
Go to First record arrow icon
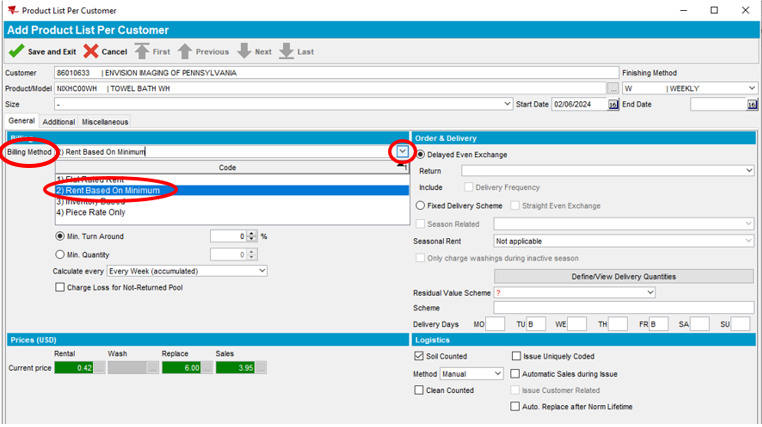[x=142, y=51]
